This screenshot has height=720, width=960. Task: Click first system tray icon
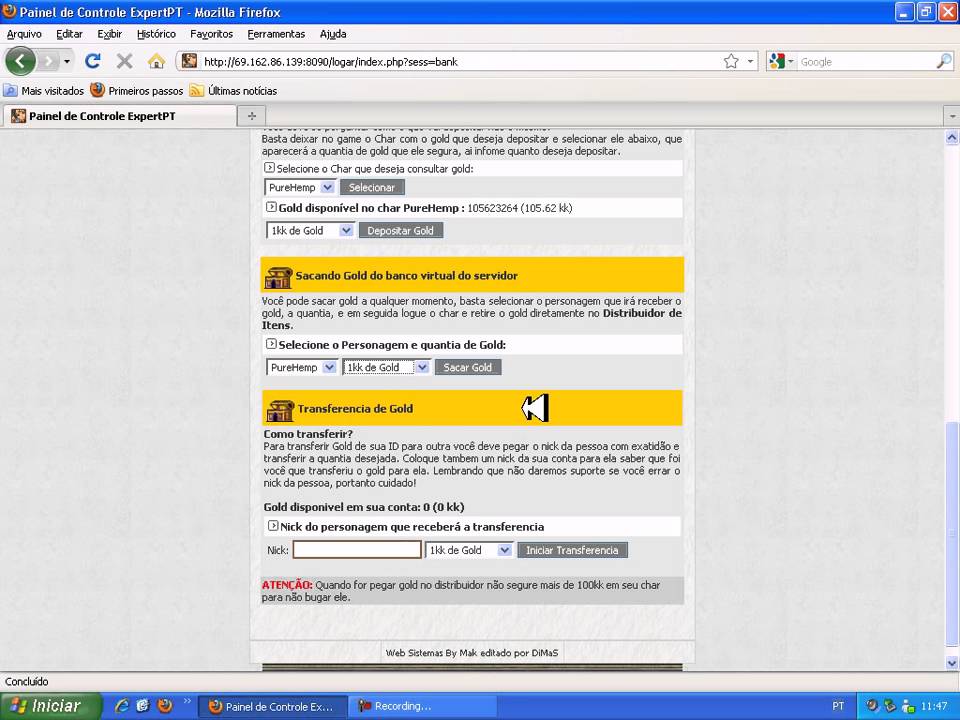coord(871,706)
